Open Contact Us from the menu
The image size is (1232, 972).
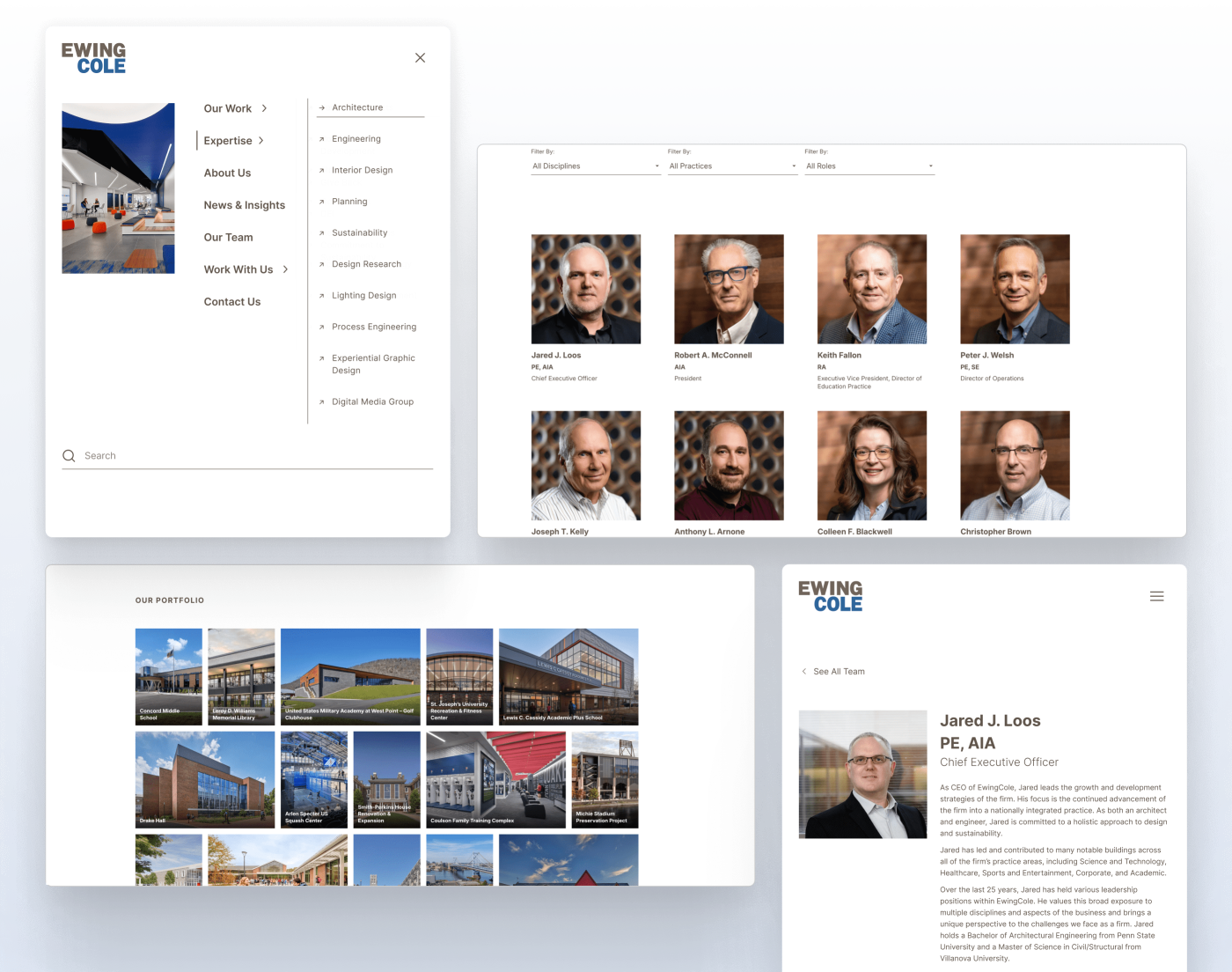232,301
